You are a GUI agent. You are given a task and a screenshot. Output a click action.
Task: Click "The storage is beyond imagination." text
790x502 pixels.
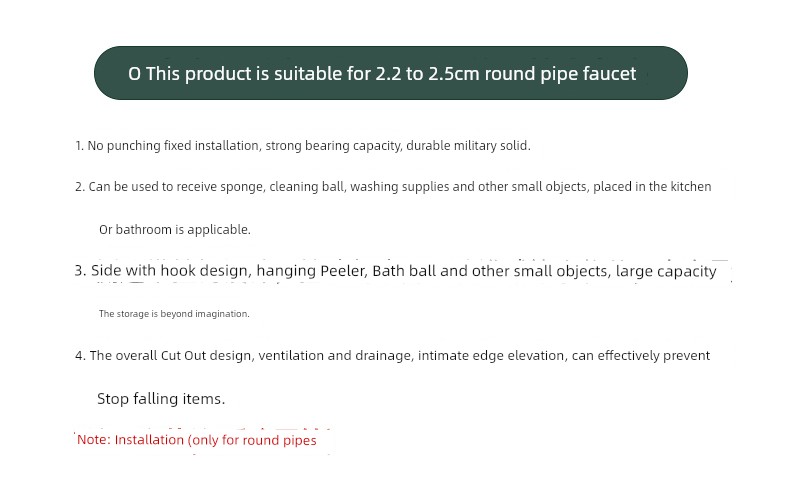tap(174, 314)
